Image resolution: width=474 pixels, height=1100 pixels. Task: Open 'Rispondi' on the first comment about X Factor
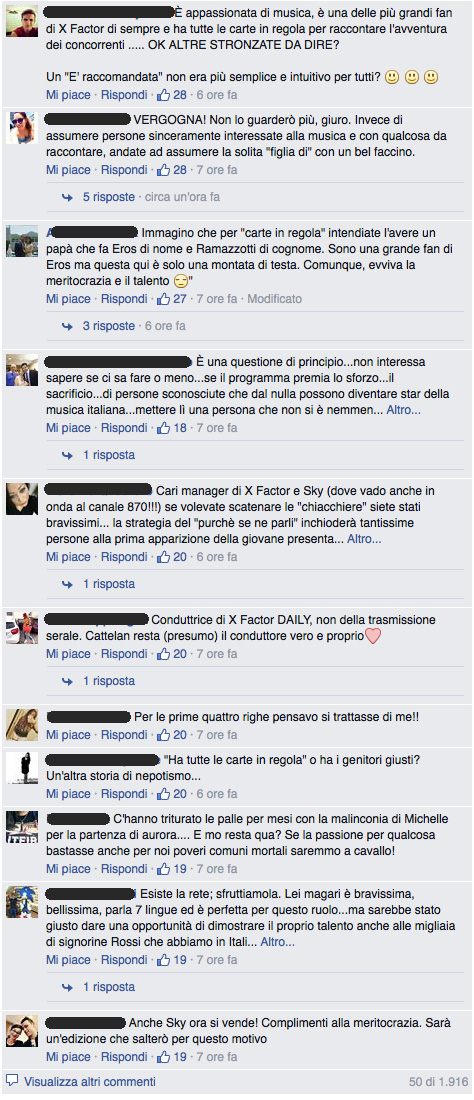[124, 94]
